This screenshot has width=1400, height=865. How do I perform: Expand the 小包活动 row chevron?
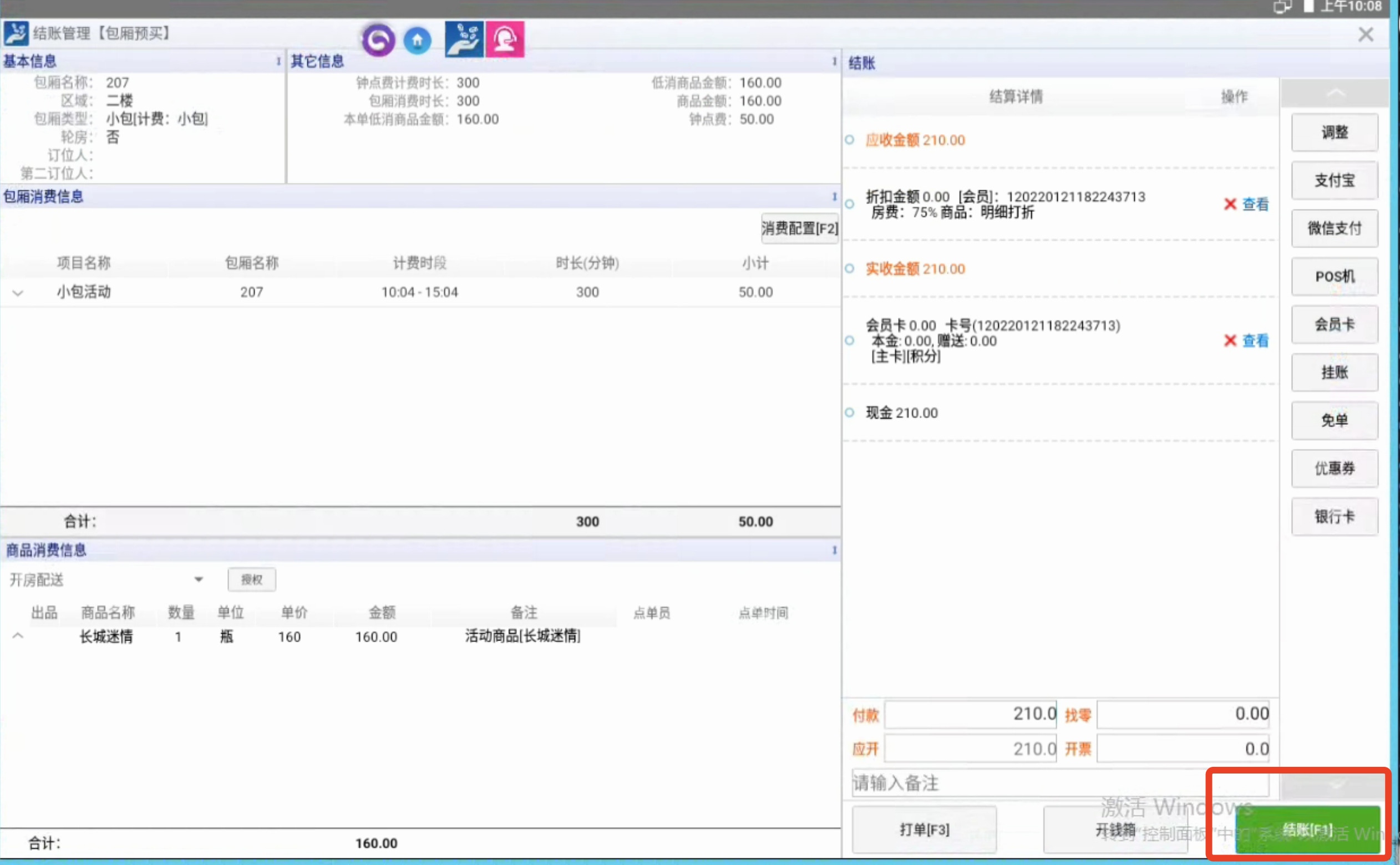pyautogui.click(x=18, y=293)
